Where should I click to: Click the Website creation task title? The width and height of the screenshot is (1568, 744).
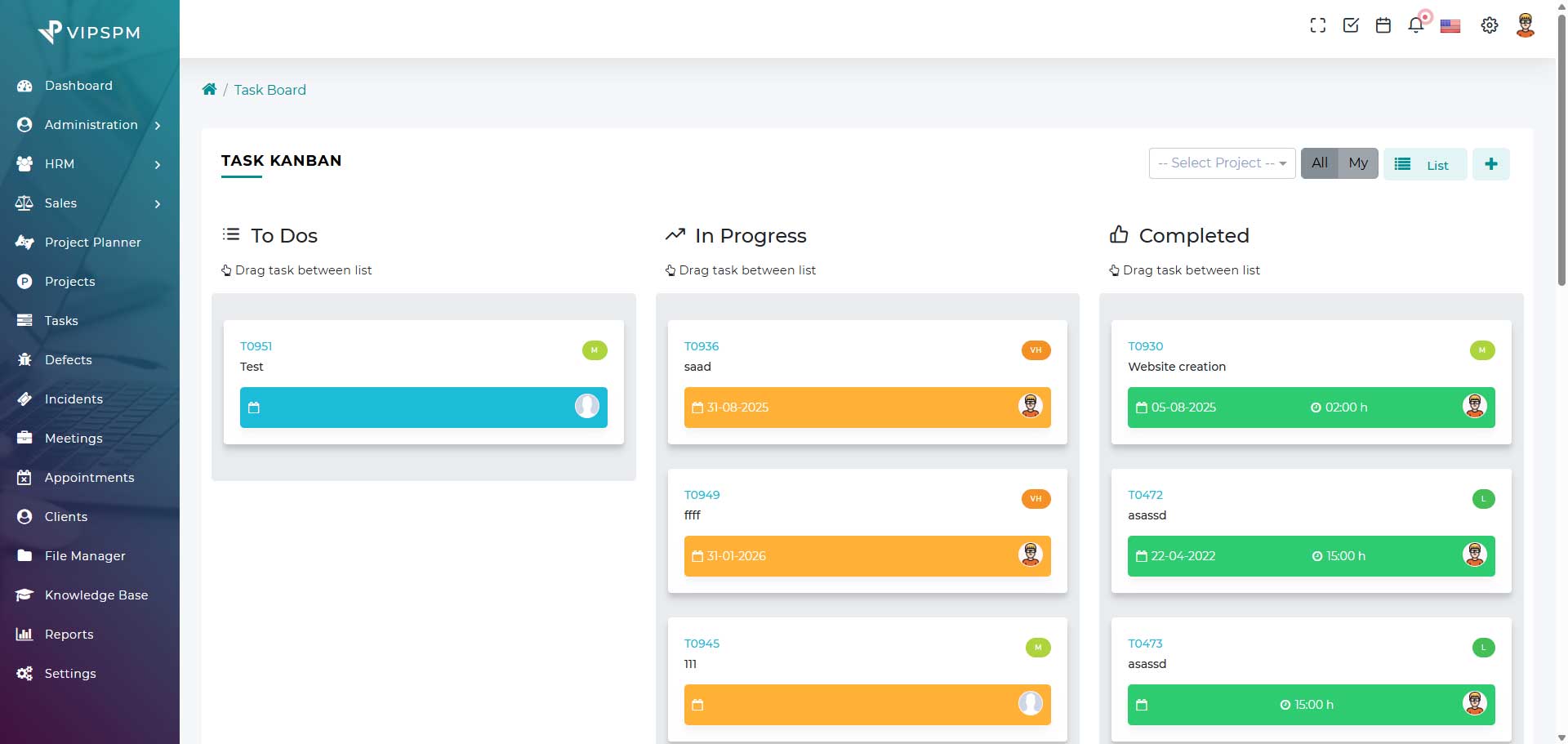pyautogui.click(x=1177, y=367)
